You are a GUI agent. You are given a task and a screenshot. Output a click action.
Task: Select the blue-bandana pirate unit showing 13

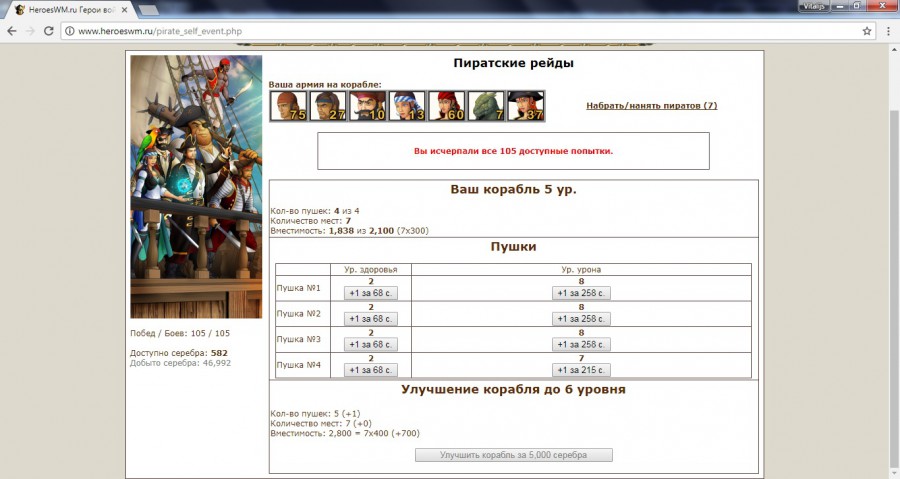coord(408,106)
